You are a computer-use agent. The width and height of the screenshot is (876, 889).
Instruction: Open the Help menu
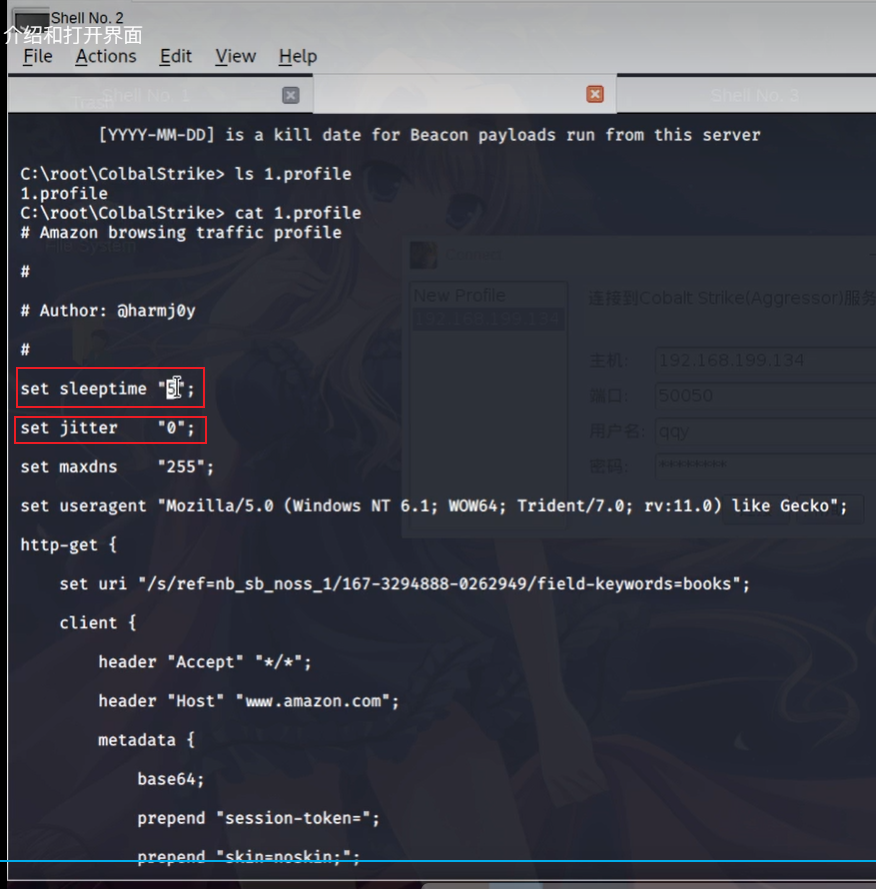[x=297, y=56]
